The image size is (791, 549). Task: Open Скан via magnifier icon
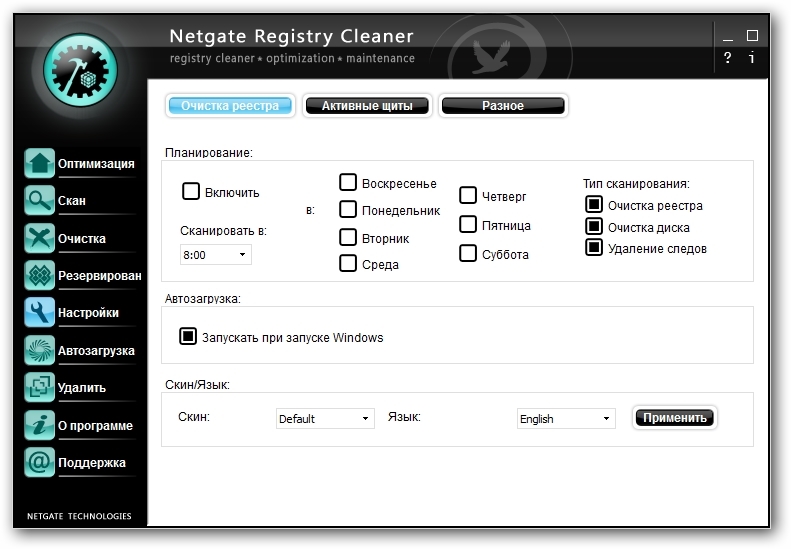[x=39, y=201]
